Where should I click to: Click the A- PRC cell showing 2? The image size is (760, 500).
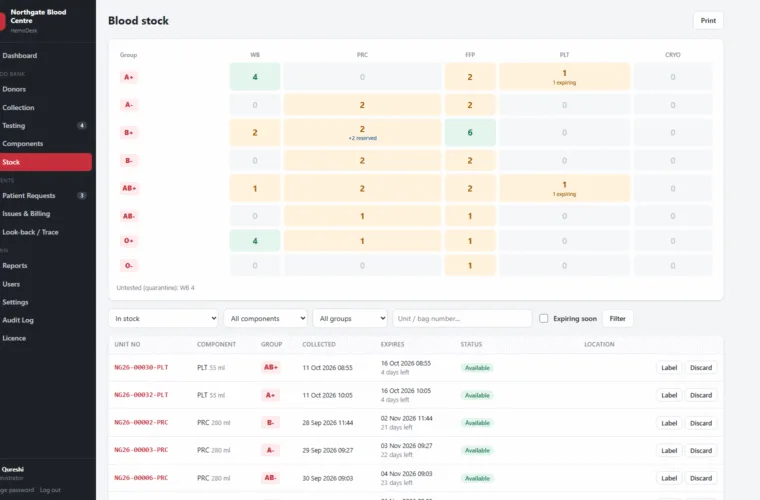pos(362,105)
